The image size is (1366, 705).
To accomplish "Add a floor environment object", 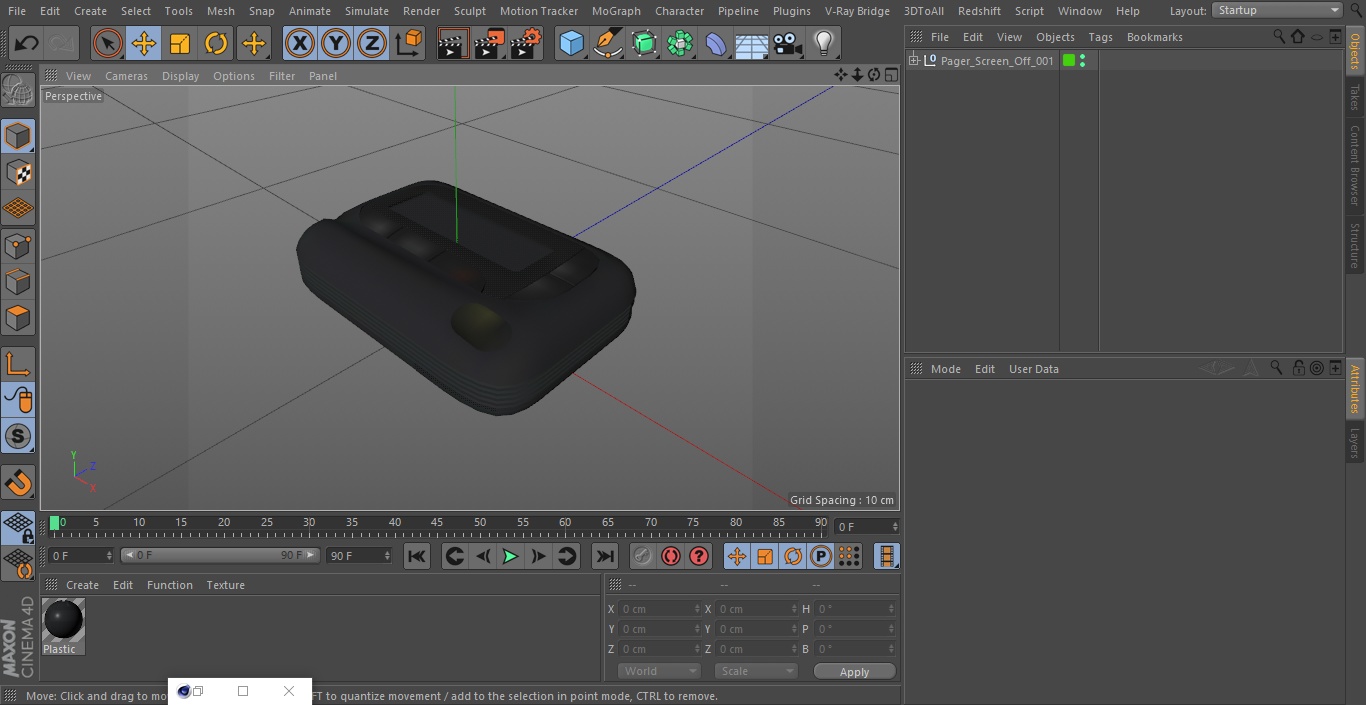I will 752,43.
